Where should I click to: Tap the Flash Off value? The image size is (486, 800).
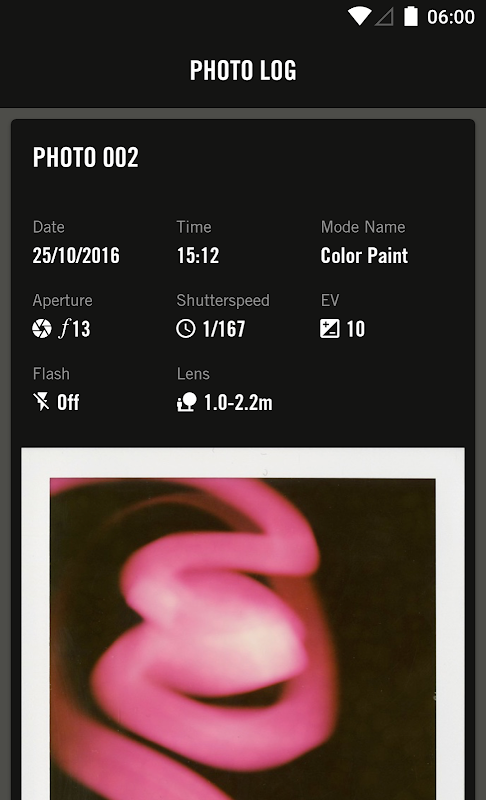68,402
